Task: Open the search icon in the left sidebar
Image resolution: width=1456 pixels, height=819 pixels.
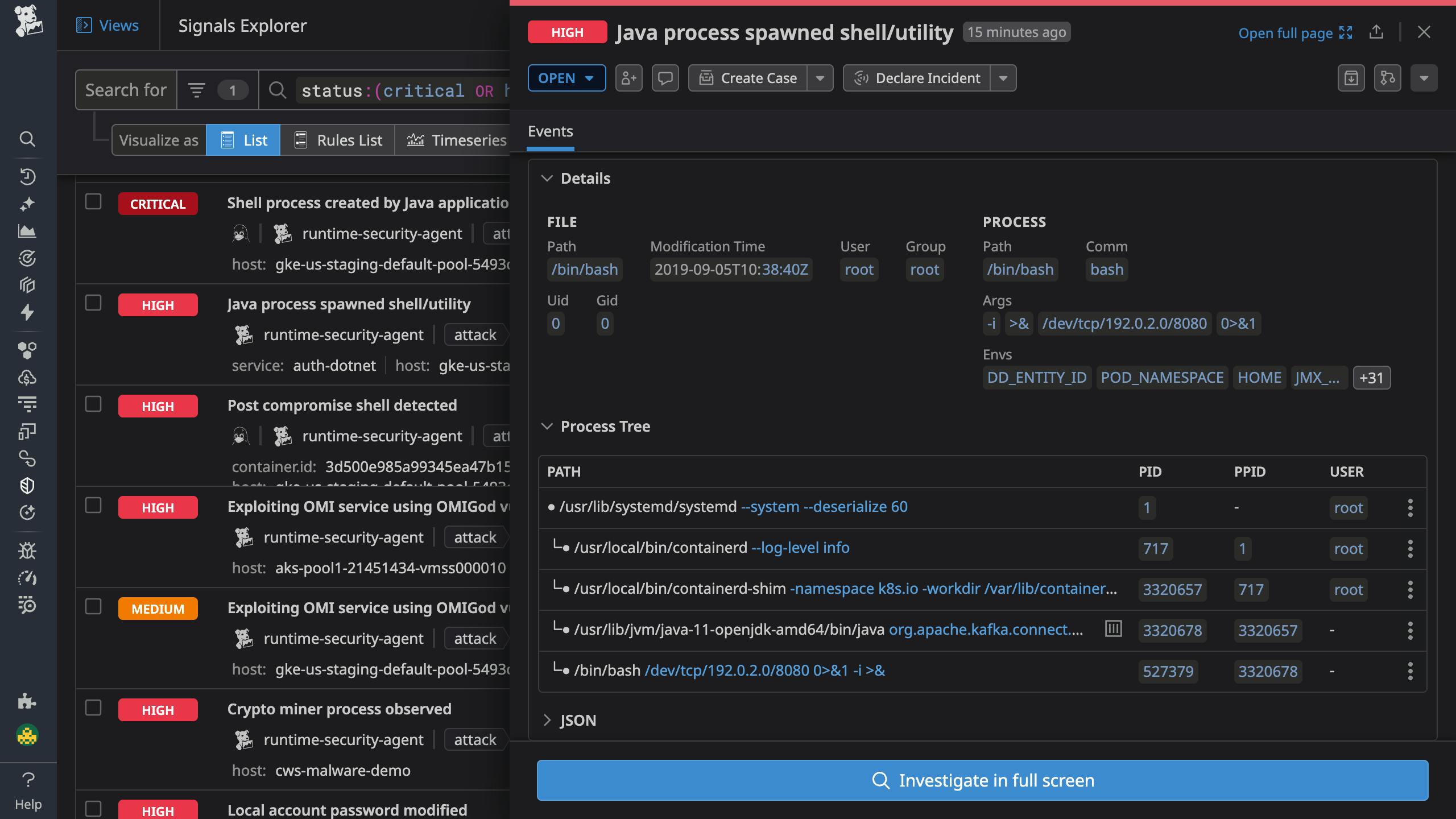Action: click(27, 139)
